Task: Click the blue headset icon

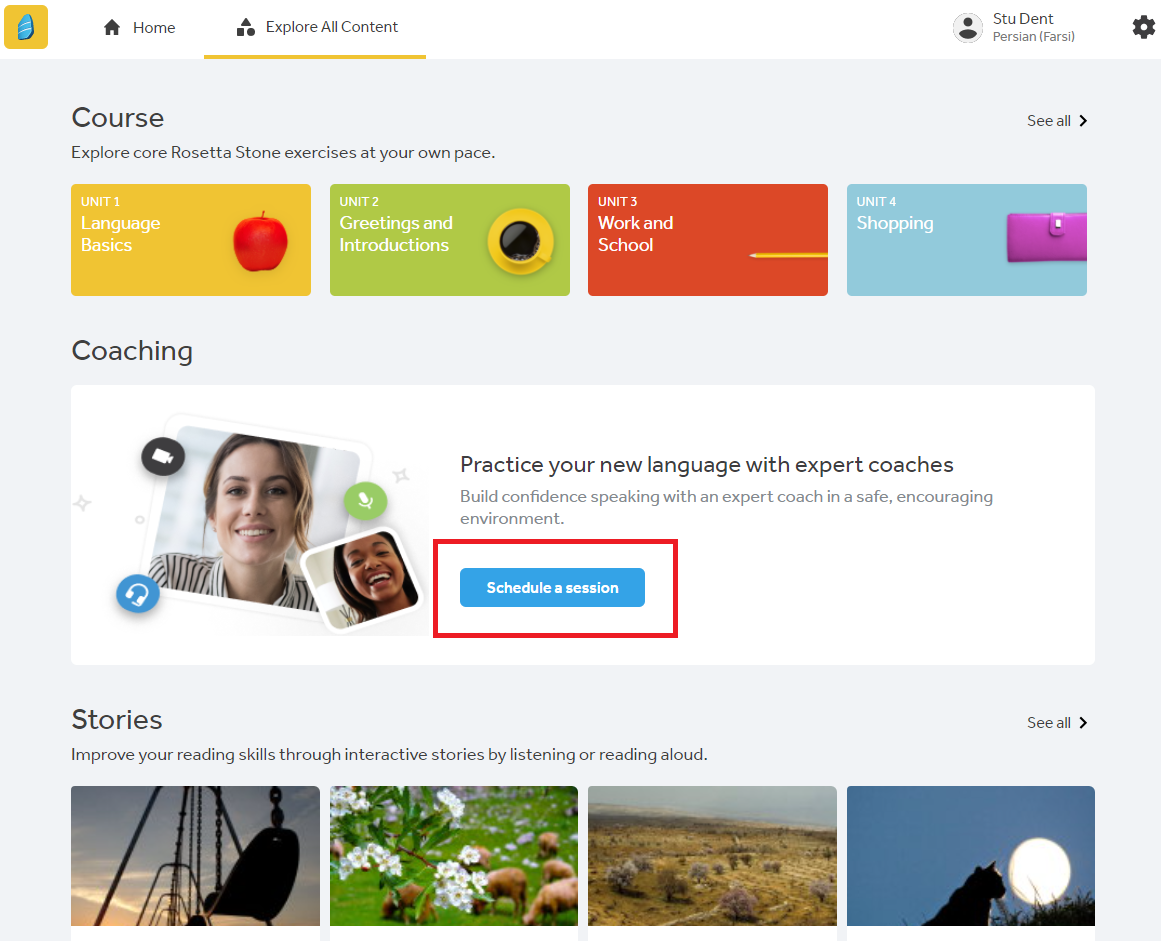Action: (138, 593)
